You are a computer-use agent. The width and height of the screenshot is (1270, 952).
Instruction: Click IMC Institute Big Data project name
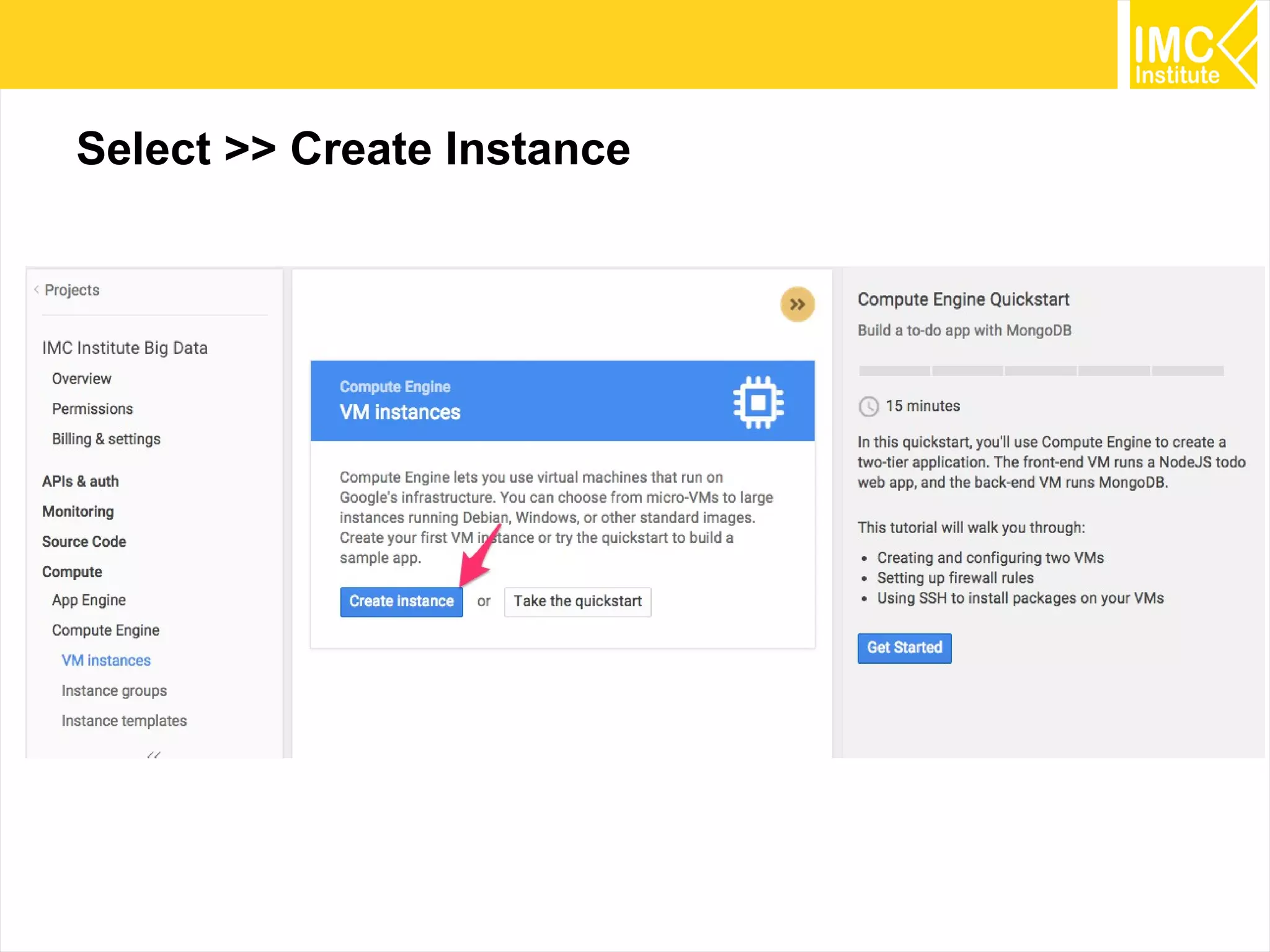[125, 348]
